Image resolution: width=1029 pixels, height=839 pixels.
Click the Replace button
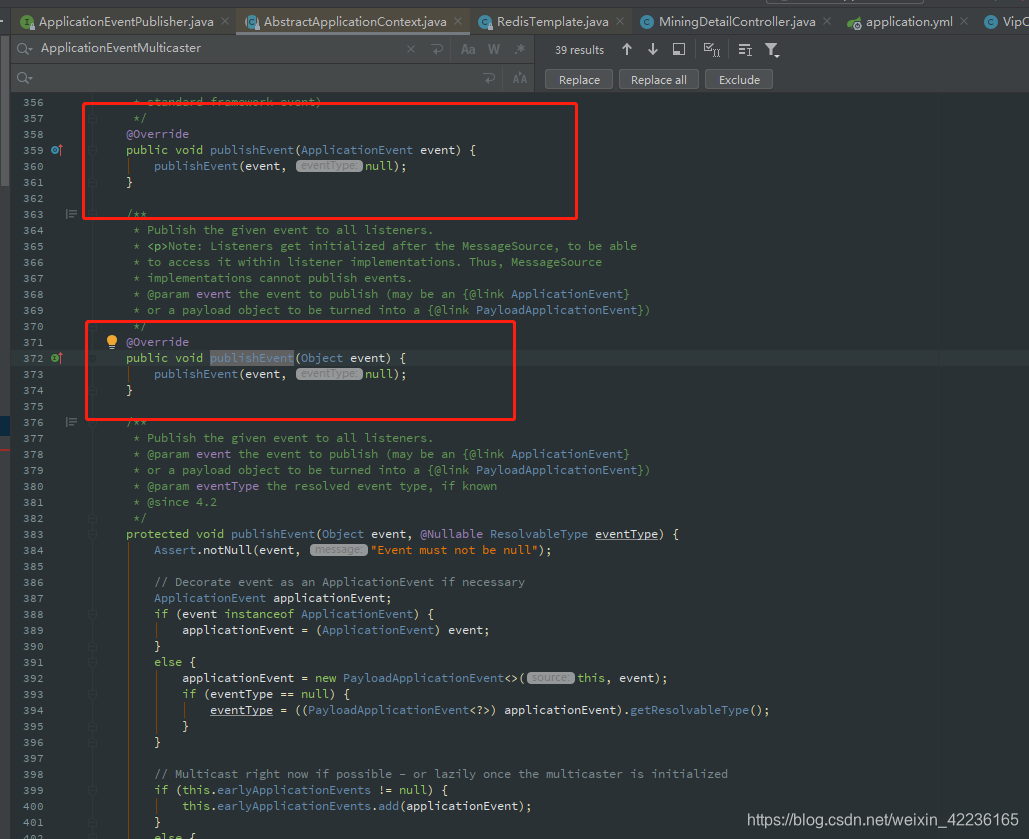click(579, 79)
